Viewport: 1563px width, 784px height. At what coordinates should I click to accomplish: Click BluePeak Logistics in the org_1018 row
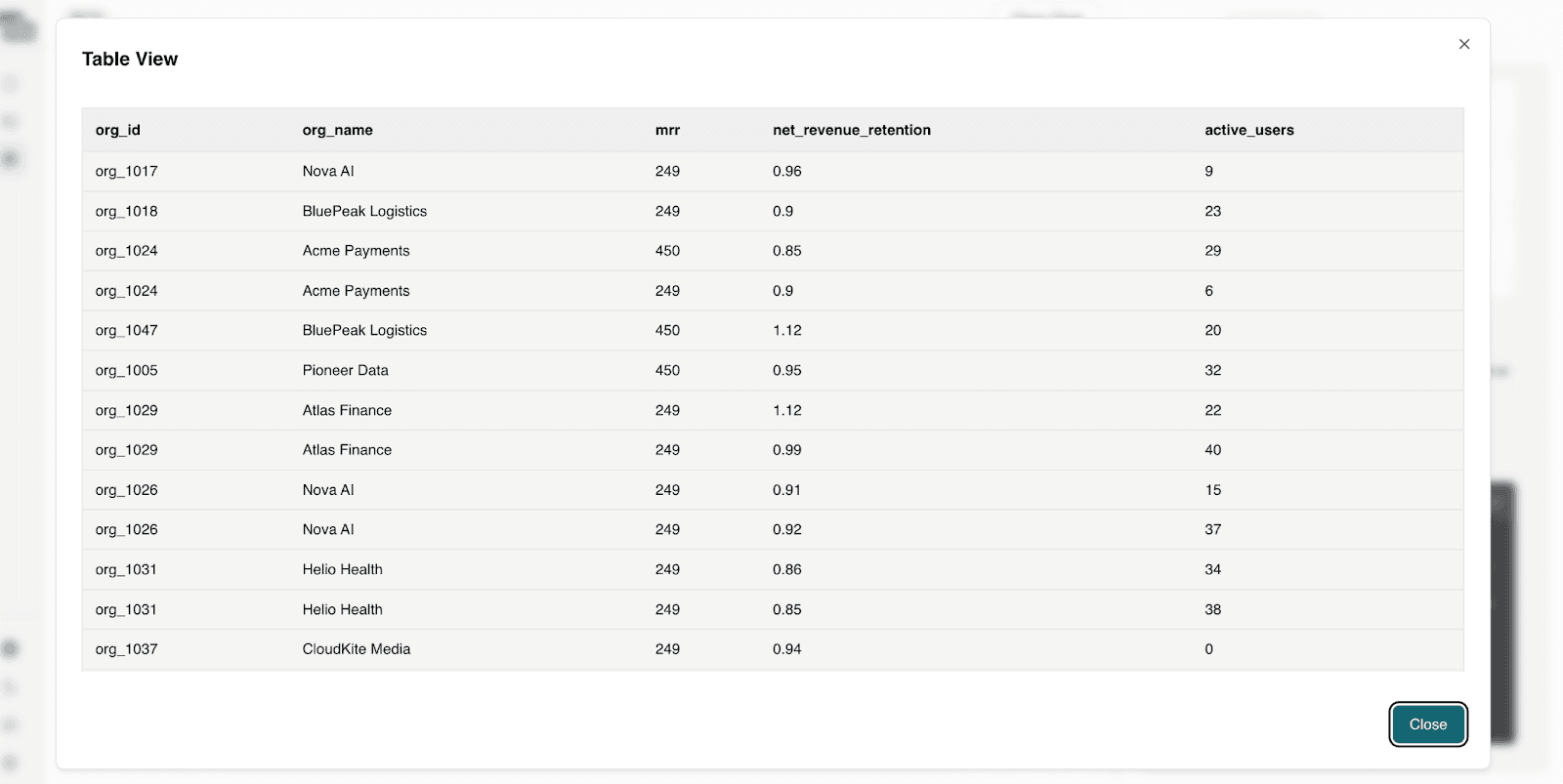coord(364,211)
